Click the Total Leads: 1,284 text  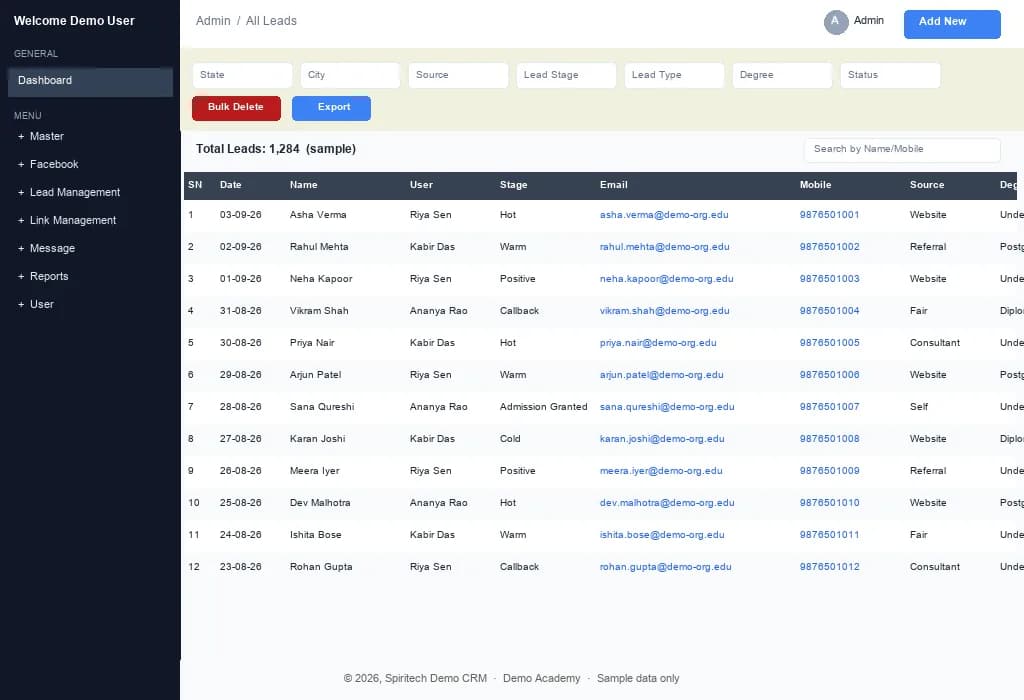[x=248, y=149]
